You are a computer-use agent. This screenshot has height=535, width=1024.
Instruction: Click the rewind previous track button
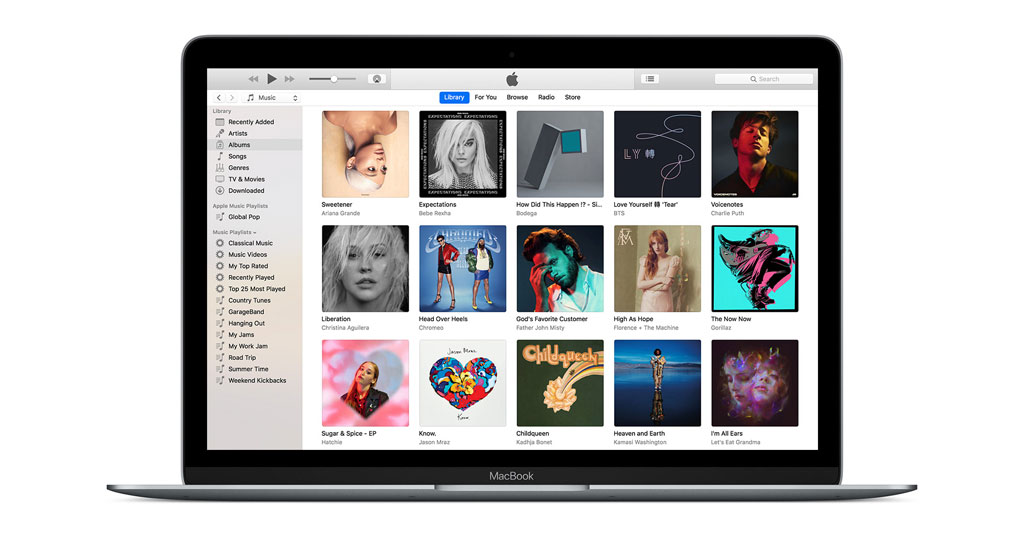pos(253,79)
